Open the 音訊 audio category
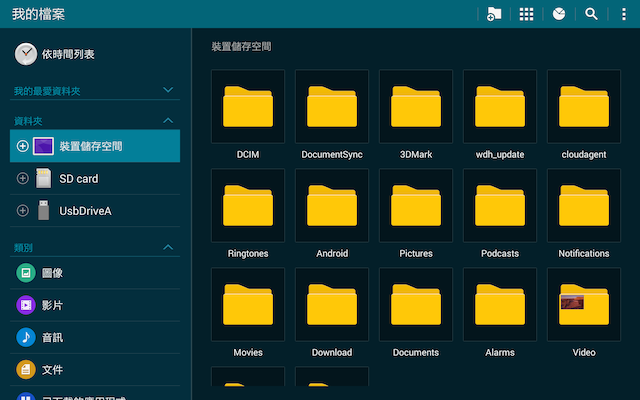This screenshot has height=400, width=640. coord(95,337)
